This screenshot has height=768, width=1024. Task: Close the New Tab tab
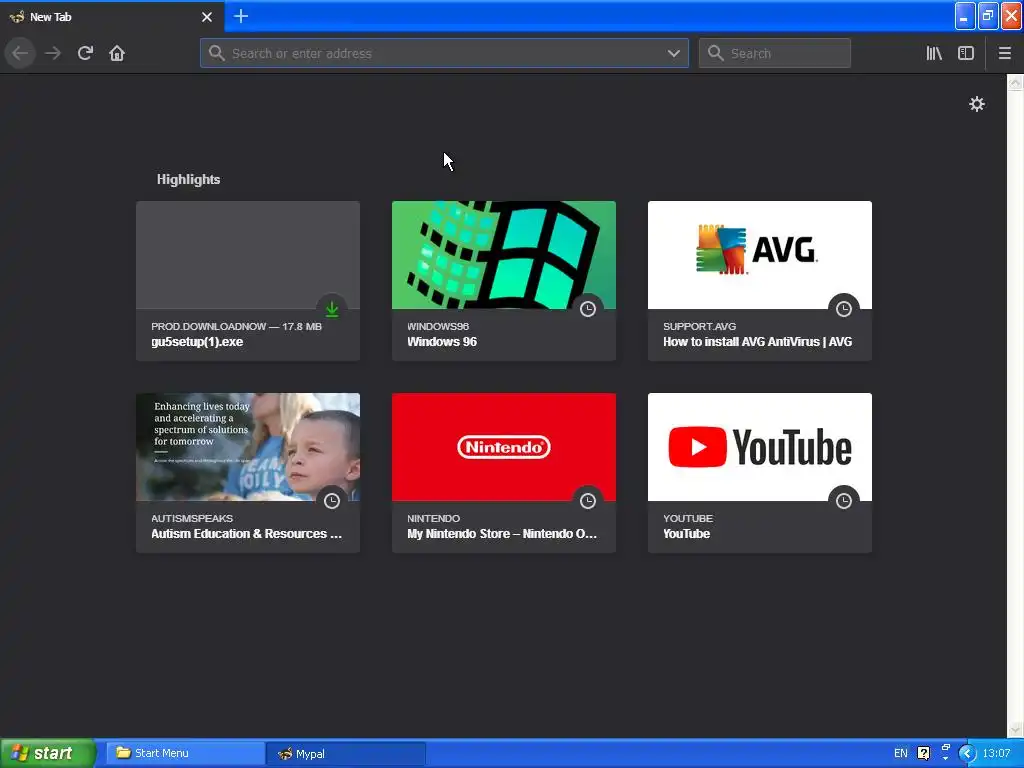(207, 17)
